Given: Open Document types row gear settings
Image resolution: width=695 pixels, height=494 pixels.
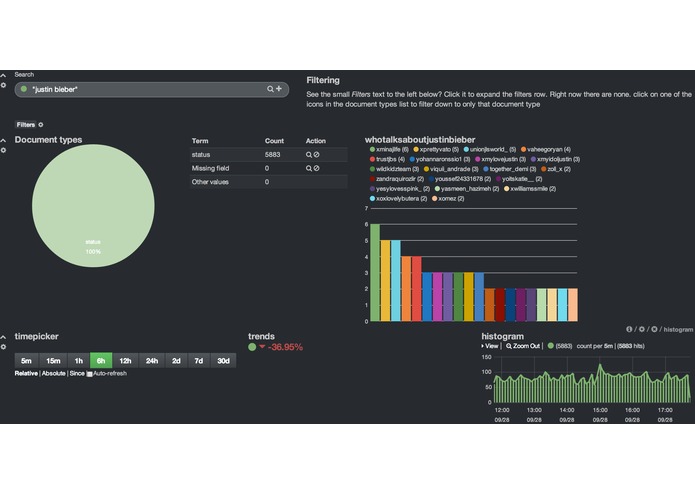Looking at the screenshot, I should [3, 150].
